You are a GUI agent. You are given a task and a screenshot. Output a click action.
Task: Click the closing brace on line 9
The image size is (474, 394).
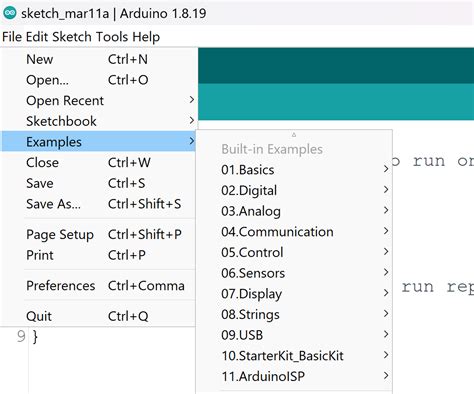[35, 337]
